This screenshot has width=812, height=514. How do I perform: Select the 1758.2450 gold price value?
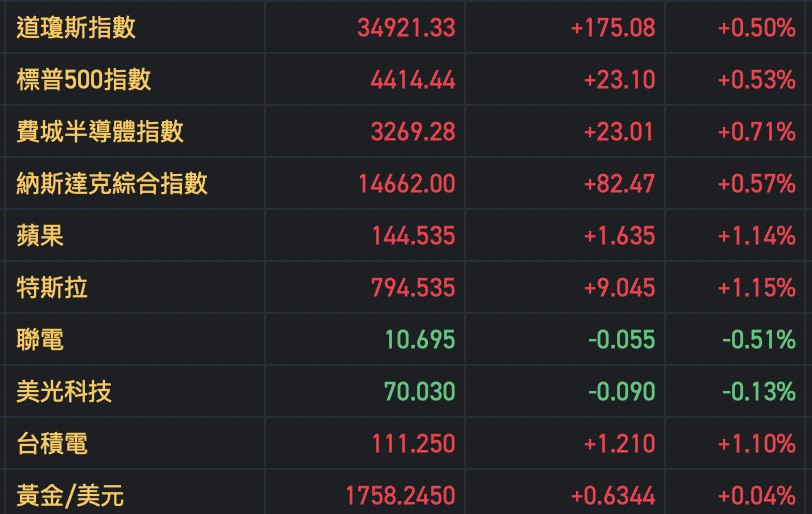(x=400, y=495)
